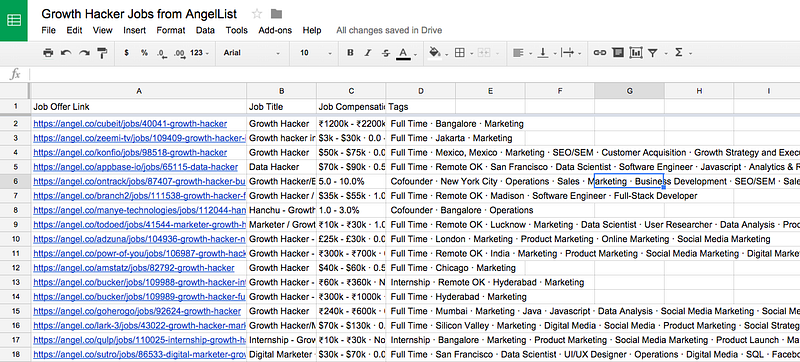This screenshot has width=800, height=362.
Task: Select column A header
Action: [x=139, y=91]
